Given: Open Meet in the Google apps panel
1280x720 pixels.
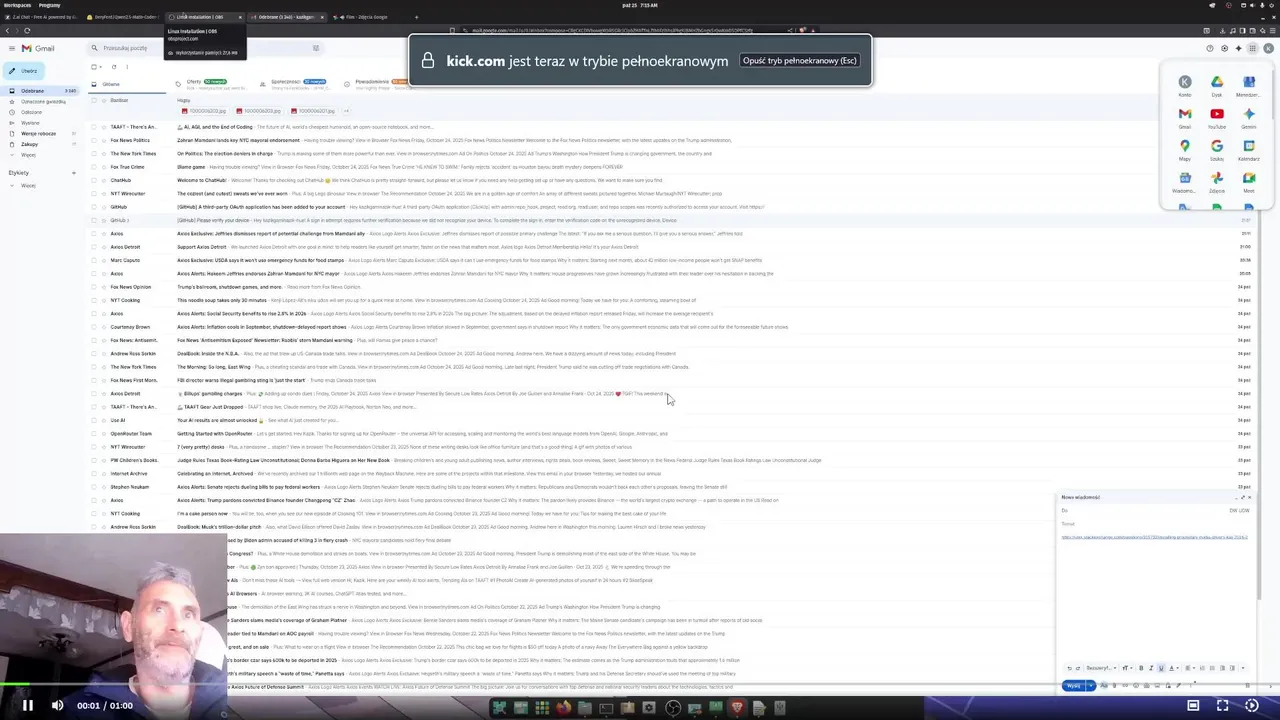Looking at the screenshot, I should click(1248, 181).
